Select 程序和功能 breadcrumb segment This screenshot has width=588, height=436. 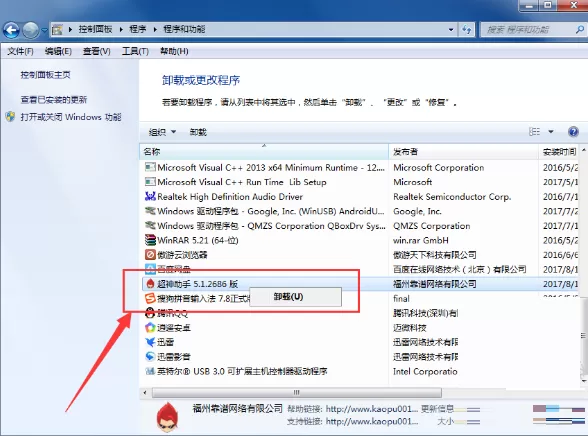click(x=184, y=29)
